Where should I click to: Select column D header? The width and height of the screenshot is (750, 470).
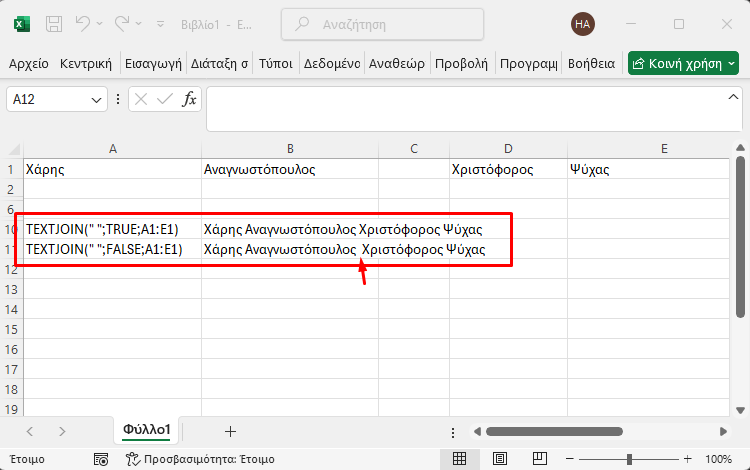[508, 149]
